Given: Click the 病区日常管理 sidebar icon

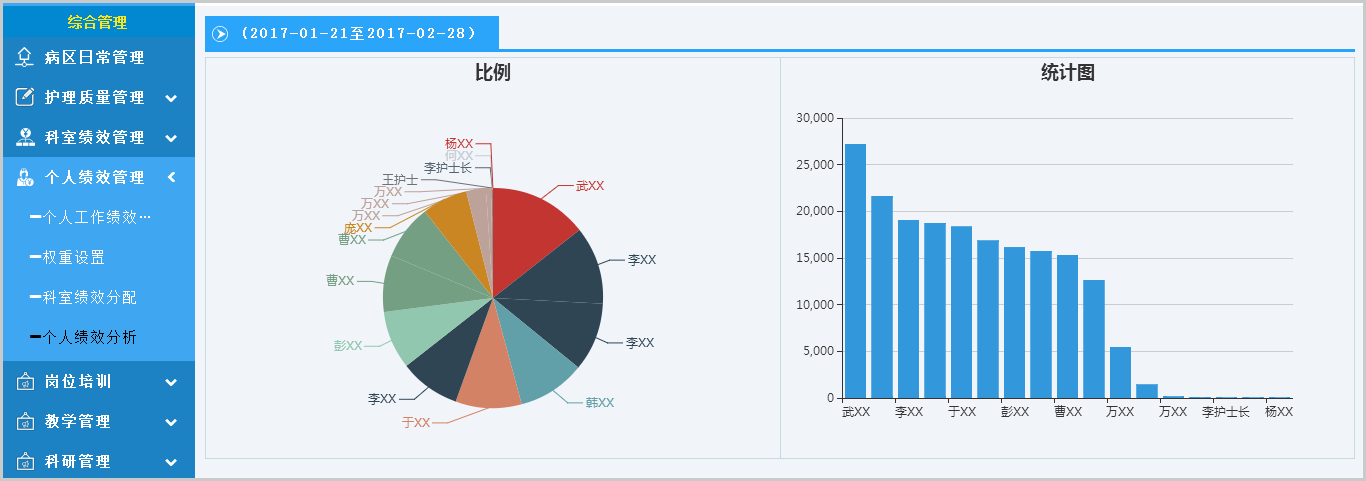Looking at the screenshot, I should tap(25, 58).
